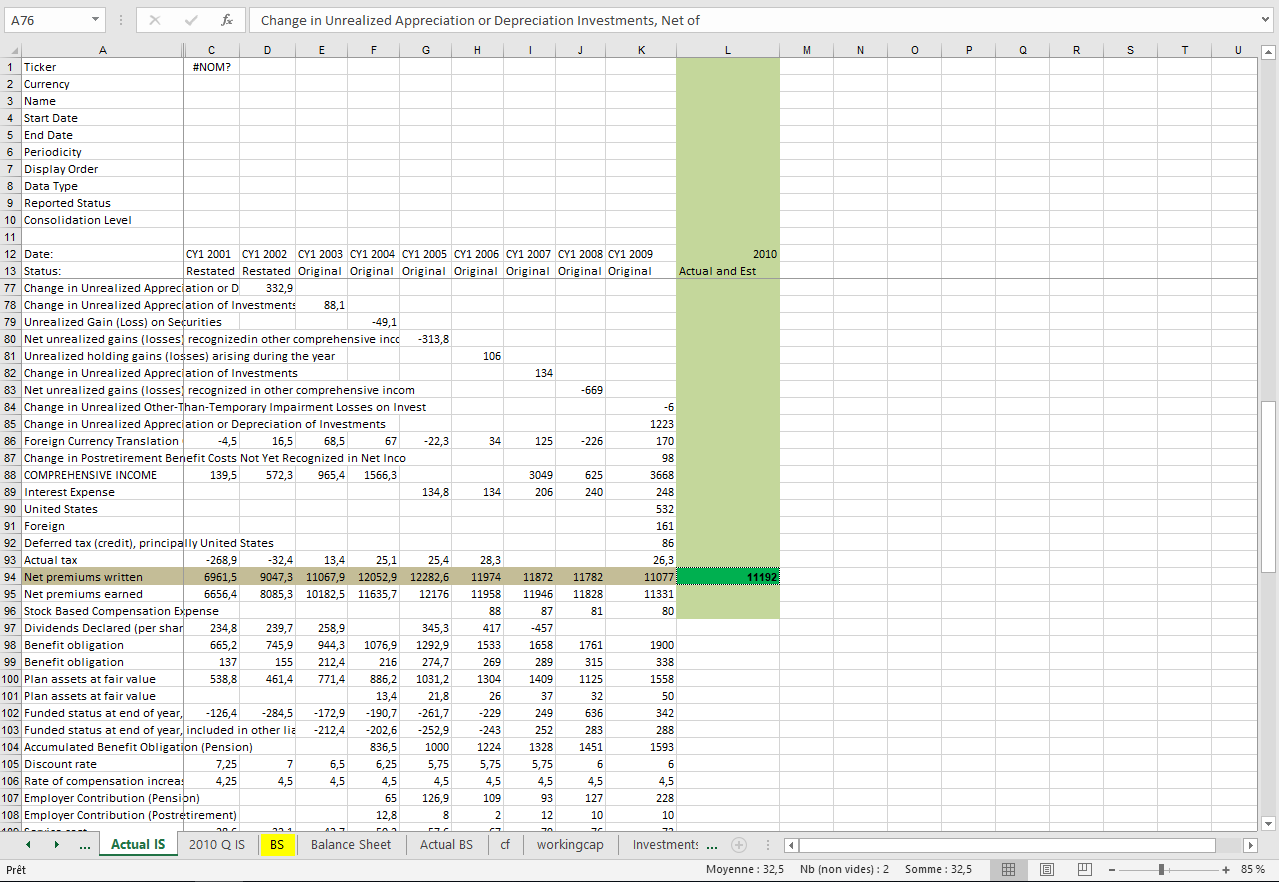Select row 12 header
1279x882 pixels.
pos(10,254)
